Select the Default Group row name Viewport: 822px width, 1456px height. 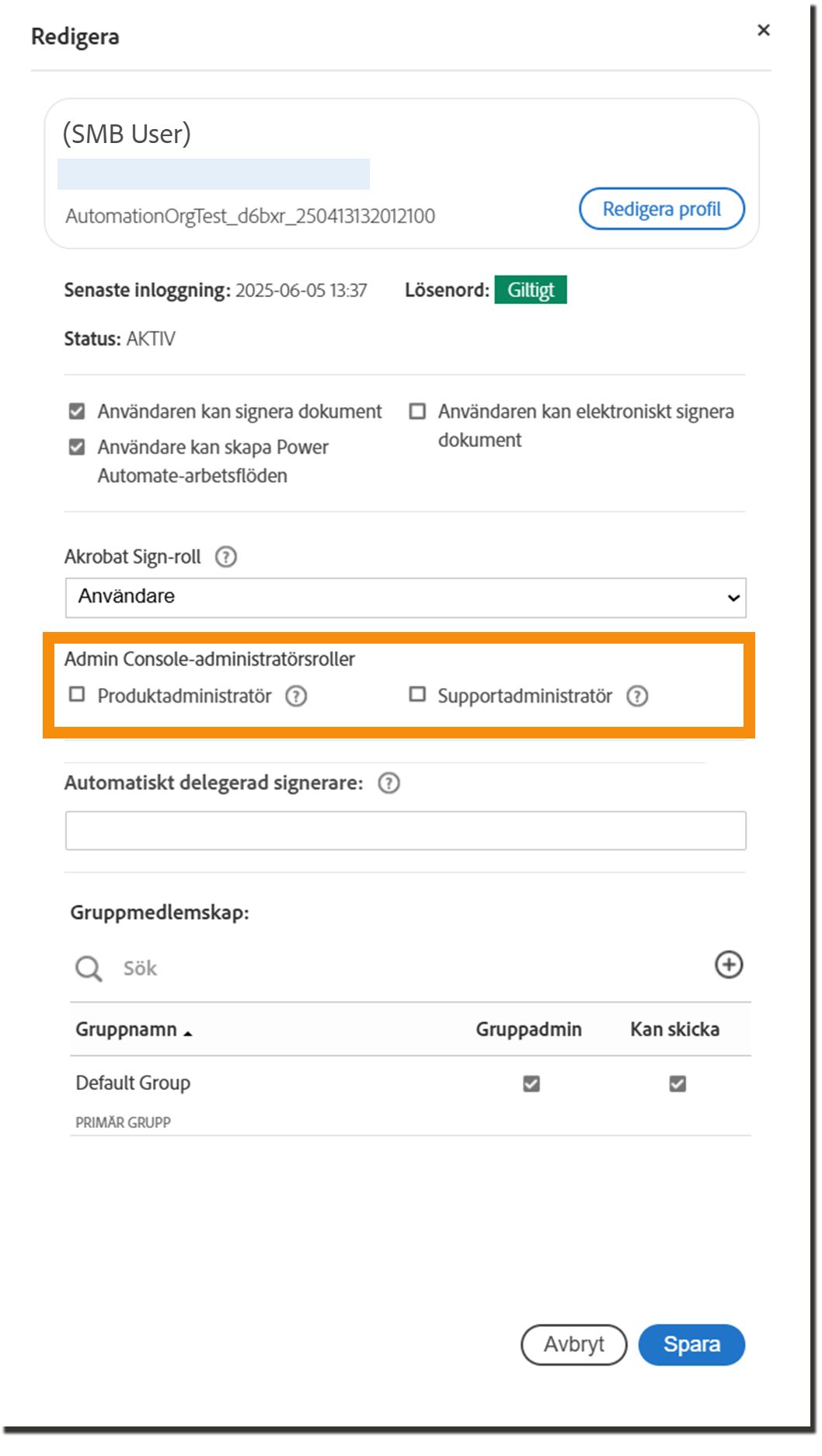(133, 1083)
